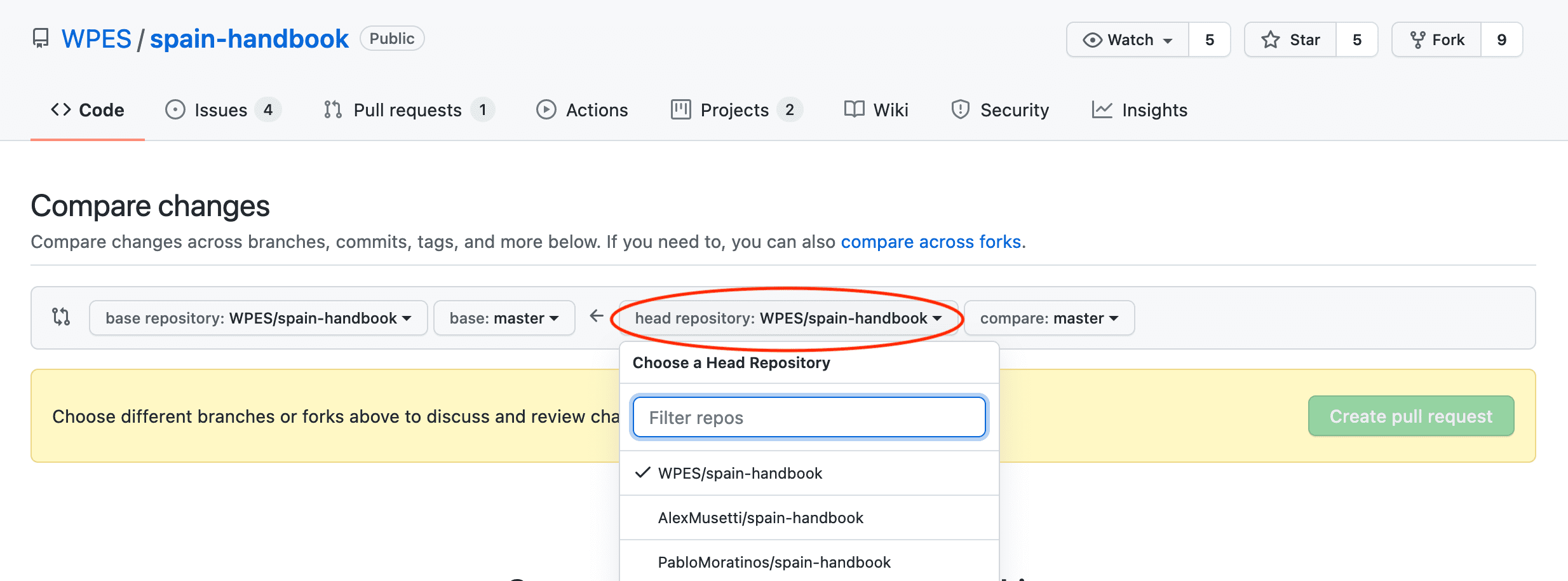This screenshot has width=1568, height=581.
Task: Click the Projects count badge 2
Action: (790, 110)
